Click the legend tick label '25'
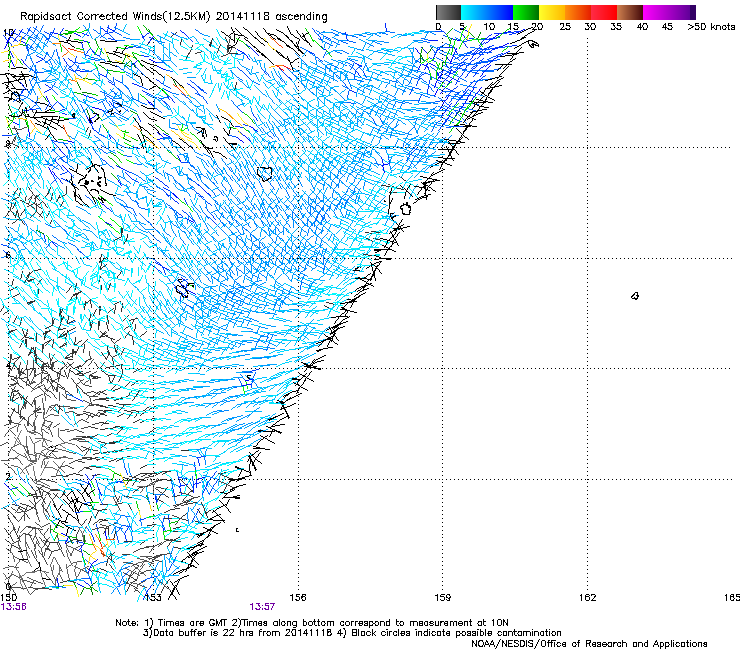 565,27
